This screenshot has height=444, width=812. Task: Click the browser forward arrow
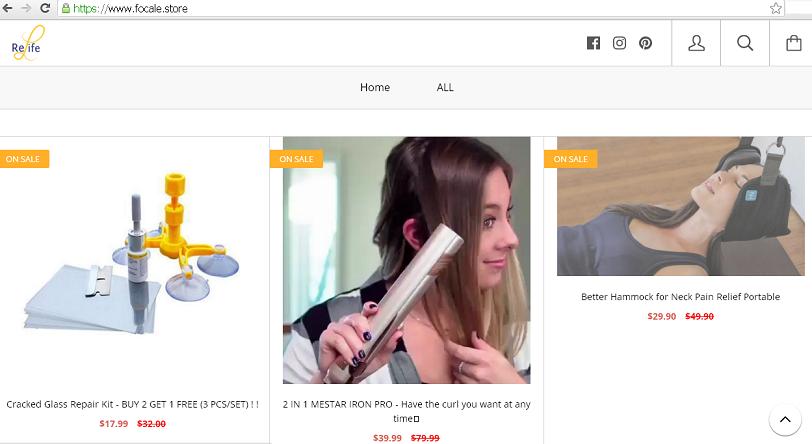[26, 8]
